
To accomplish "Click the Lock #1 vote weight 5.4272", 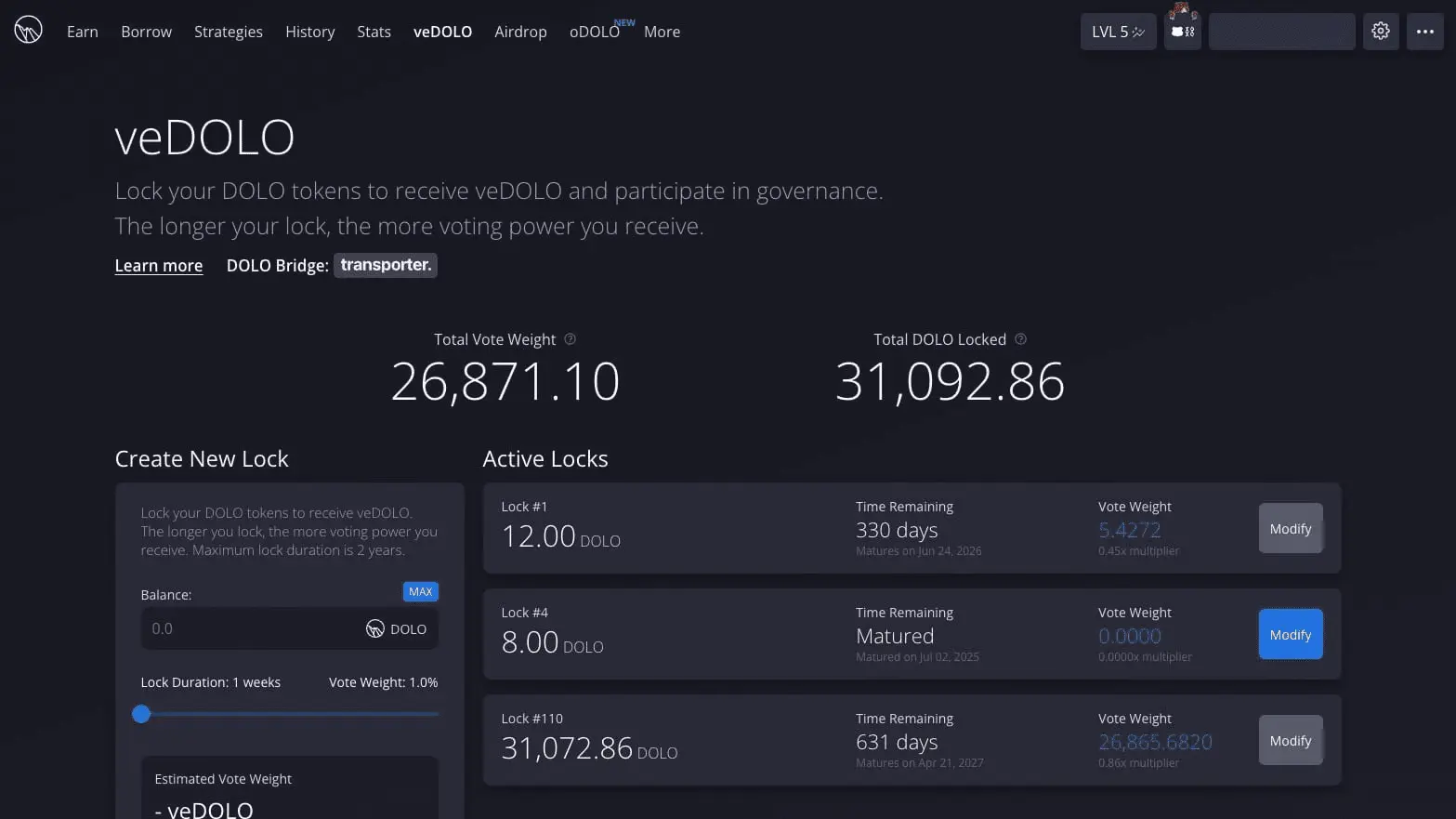I will [1129, 530].
